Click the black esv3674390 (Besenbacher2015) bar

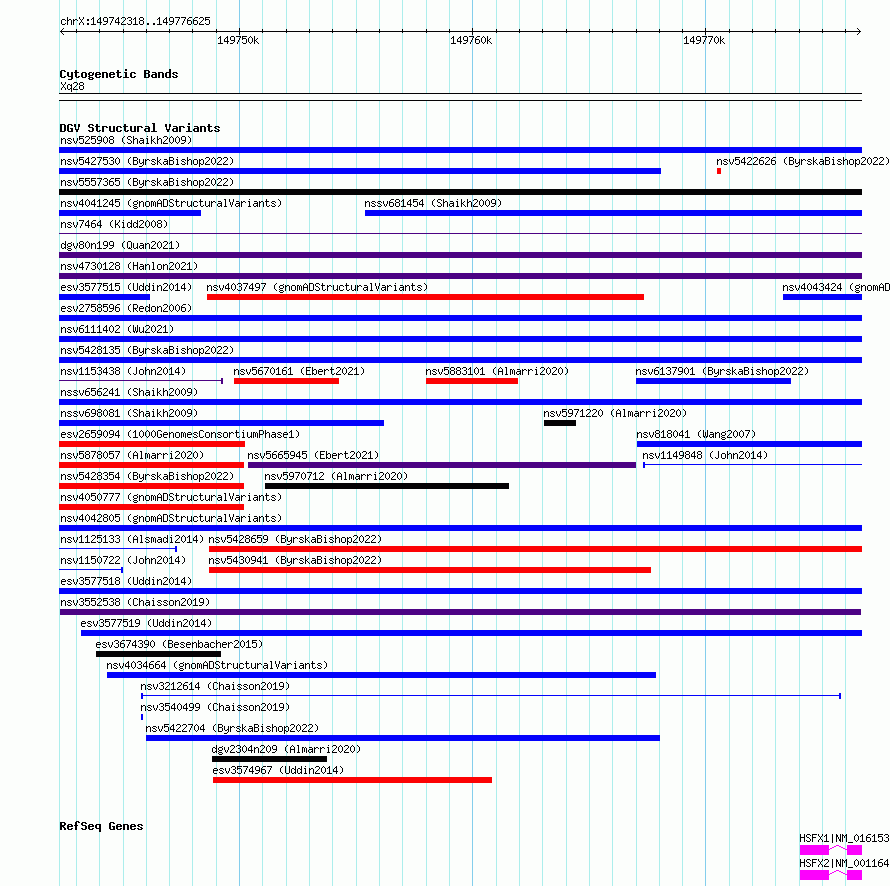tap(158, 654)
